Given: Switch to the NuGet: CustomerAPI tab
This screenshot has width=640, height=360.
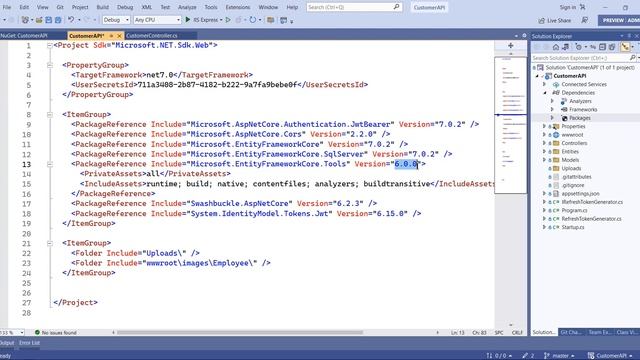Looking at the screenshot, I should (24, 36).
